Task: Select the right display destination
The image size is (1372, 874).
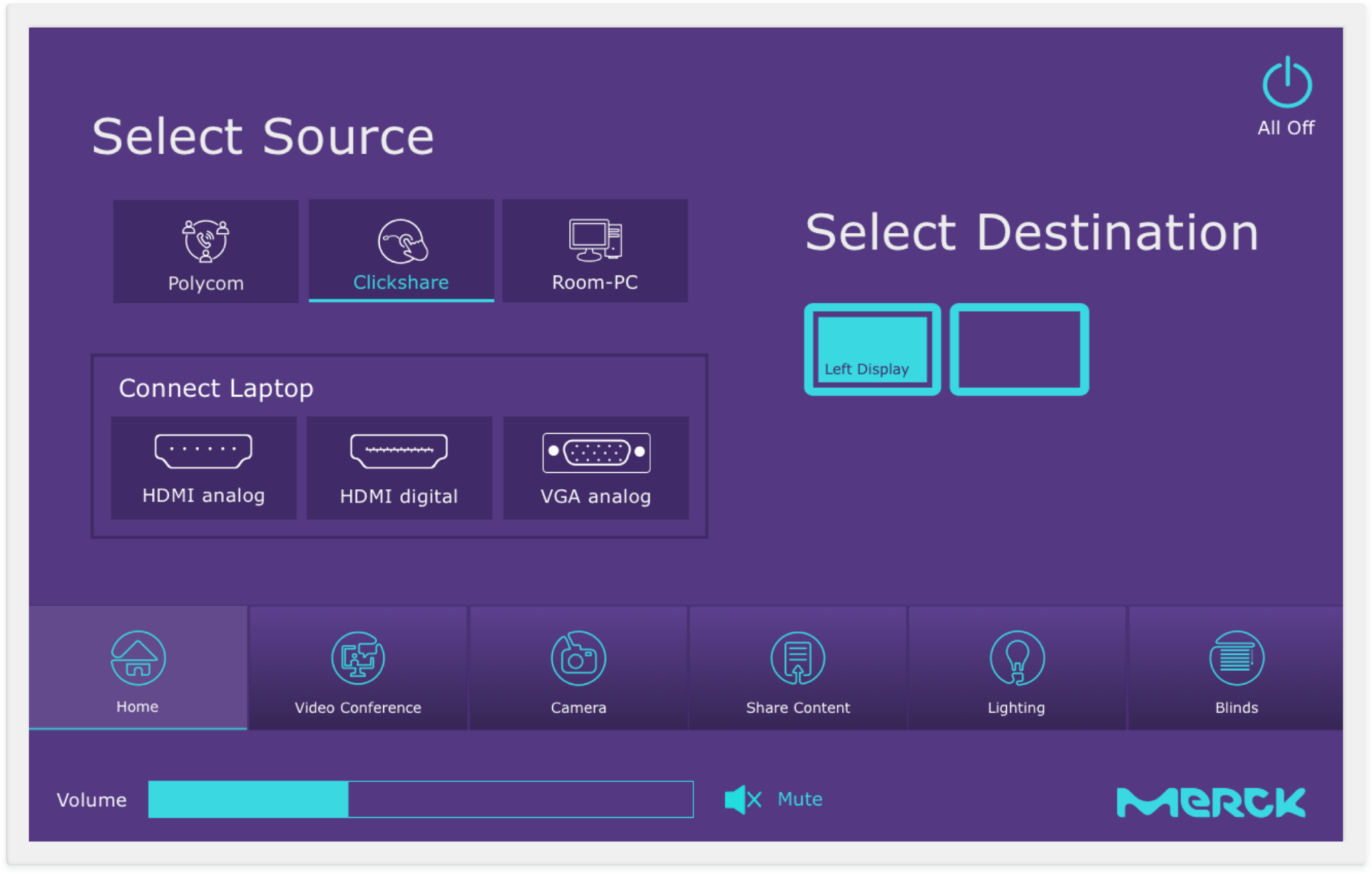Action: 1020,348
